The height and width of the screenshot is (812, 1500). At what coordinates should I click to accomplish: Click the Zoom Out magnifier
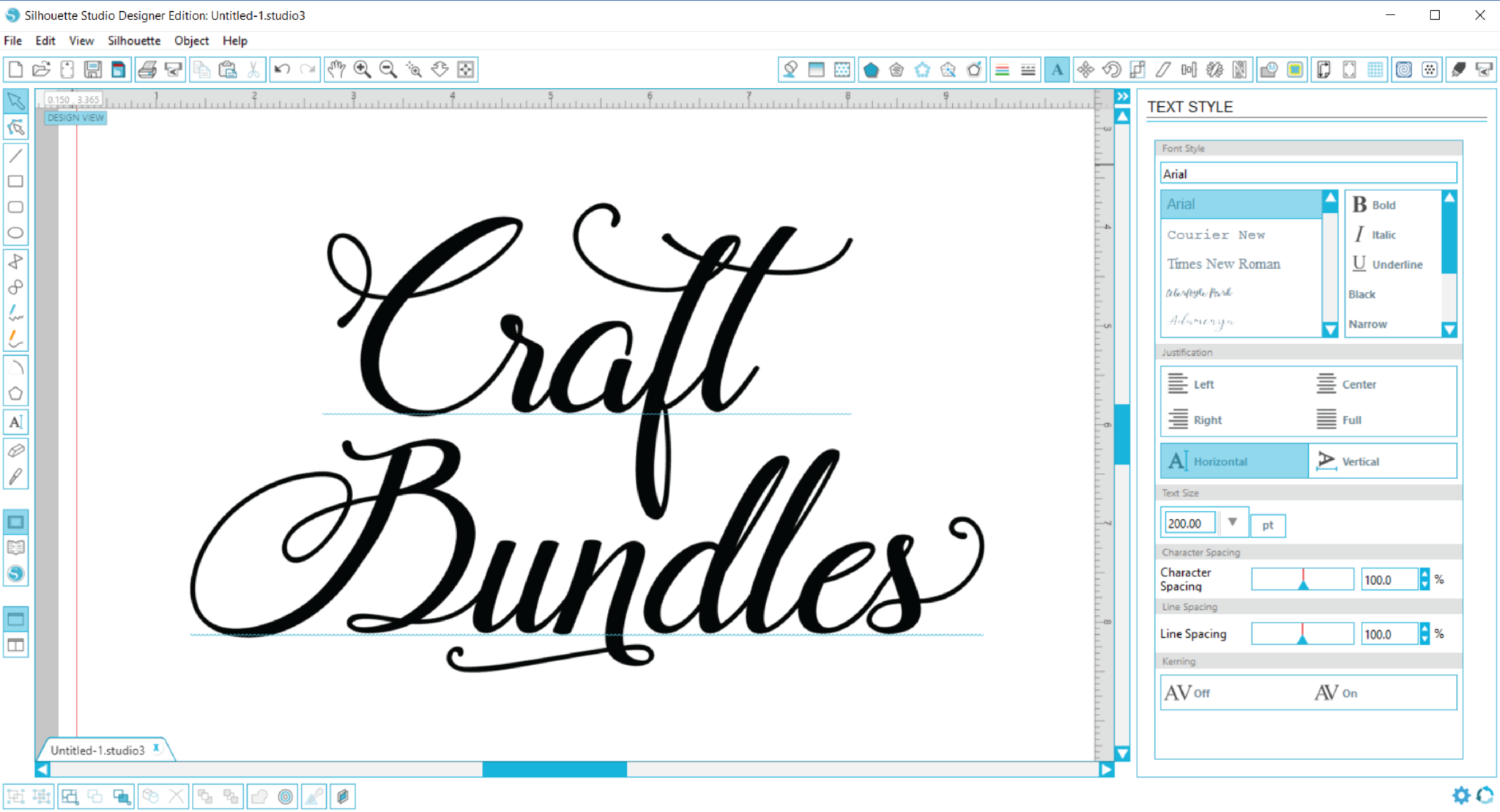(388, 70)
